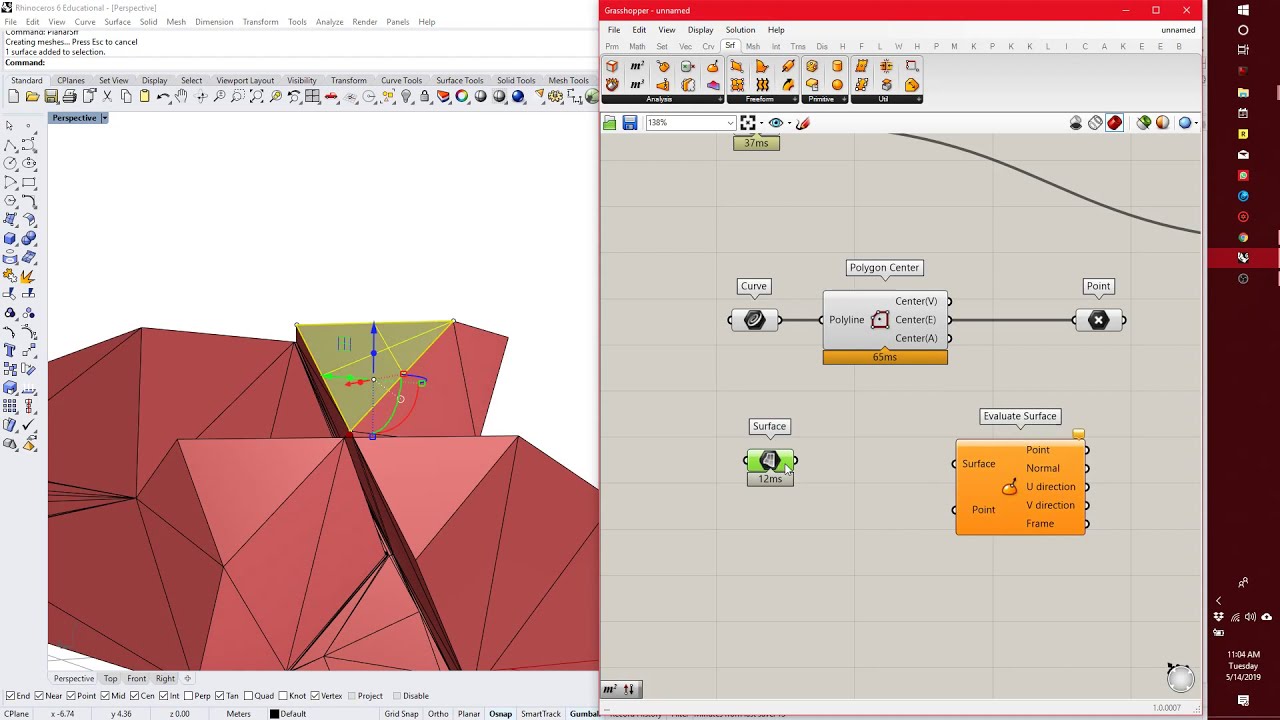Click the lock objects icon in Rhino toolbar
1280x720 pixels.
pyautogui.click(x=425, y=96)
